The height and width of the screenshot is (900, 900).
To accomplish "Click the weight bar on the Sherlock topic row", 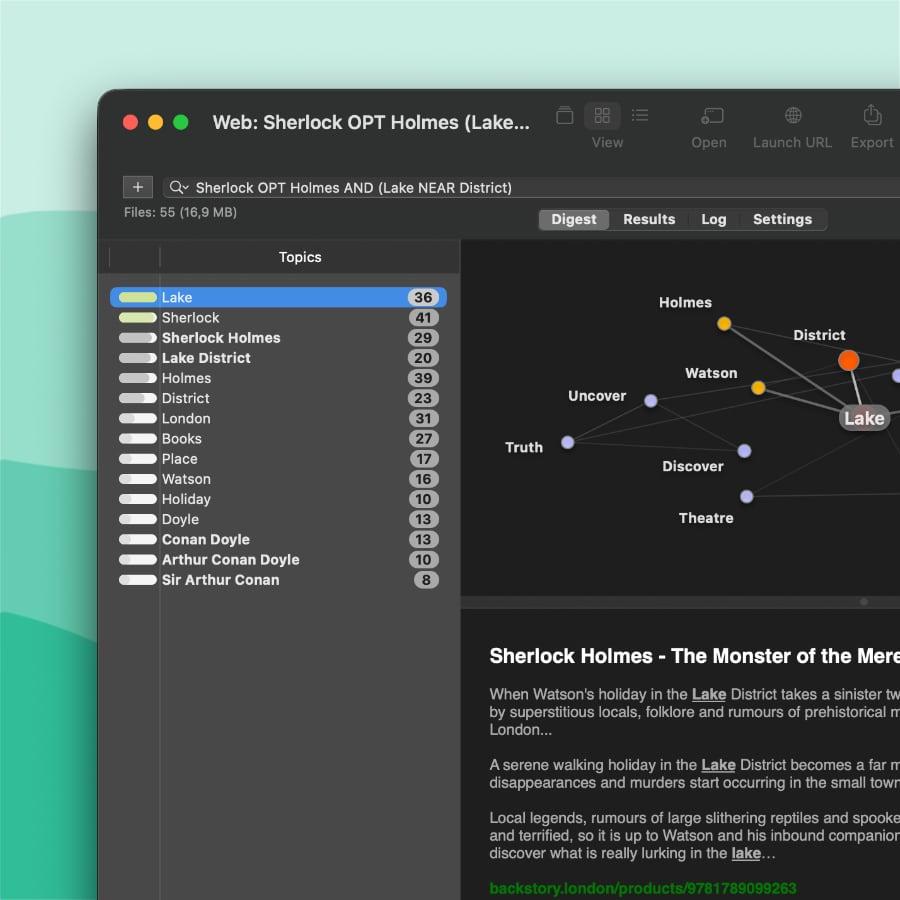I will (x=138, y=317).
